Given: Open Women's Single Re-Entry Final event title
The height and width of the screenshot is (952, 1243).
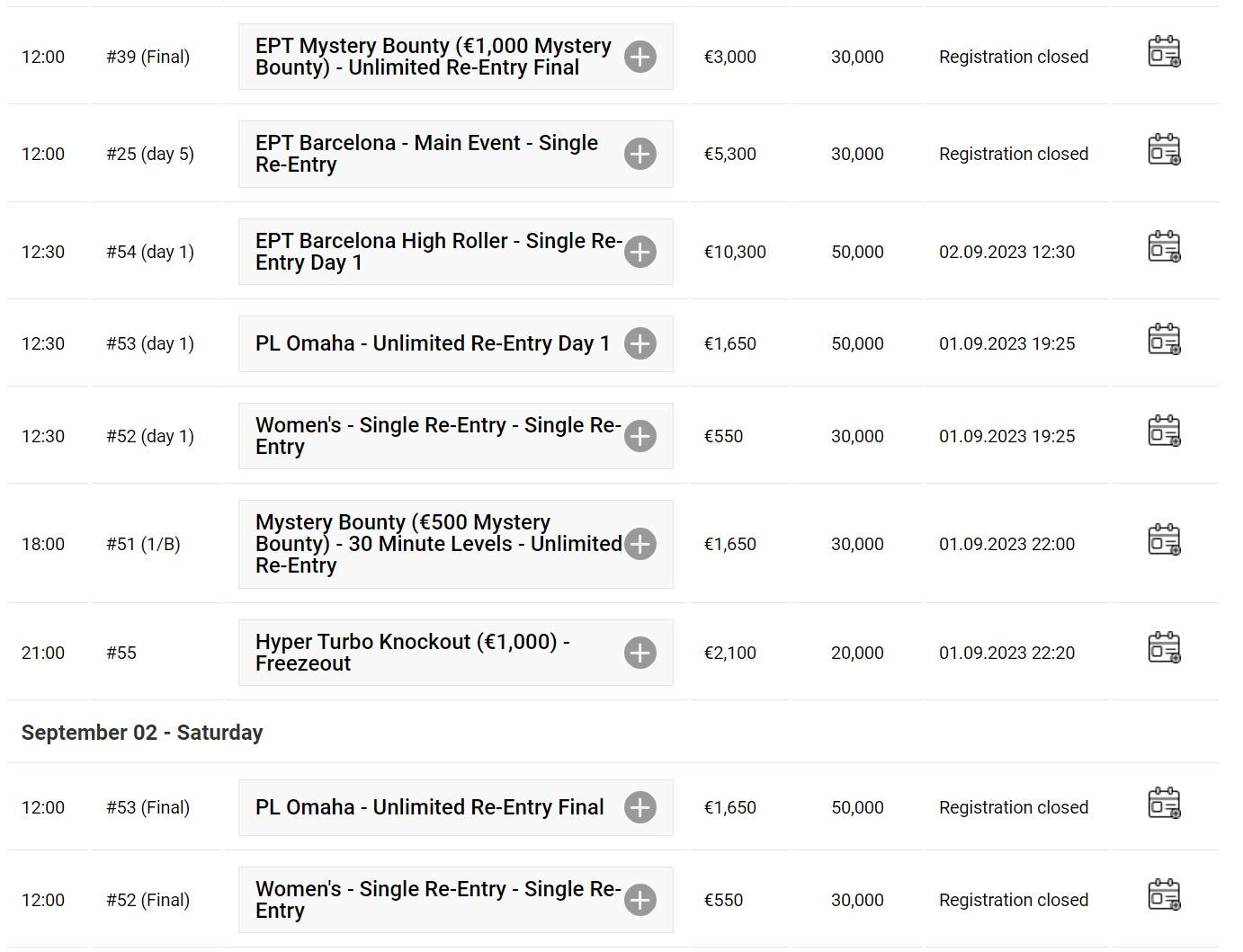Looking at the screenshot, I should (x=438, y=899).
